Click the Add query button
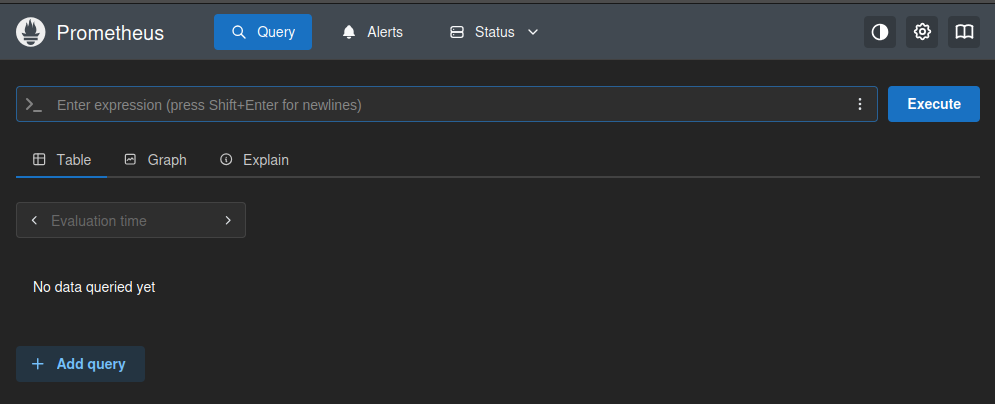 80,364
